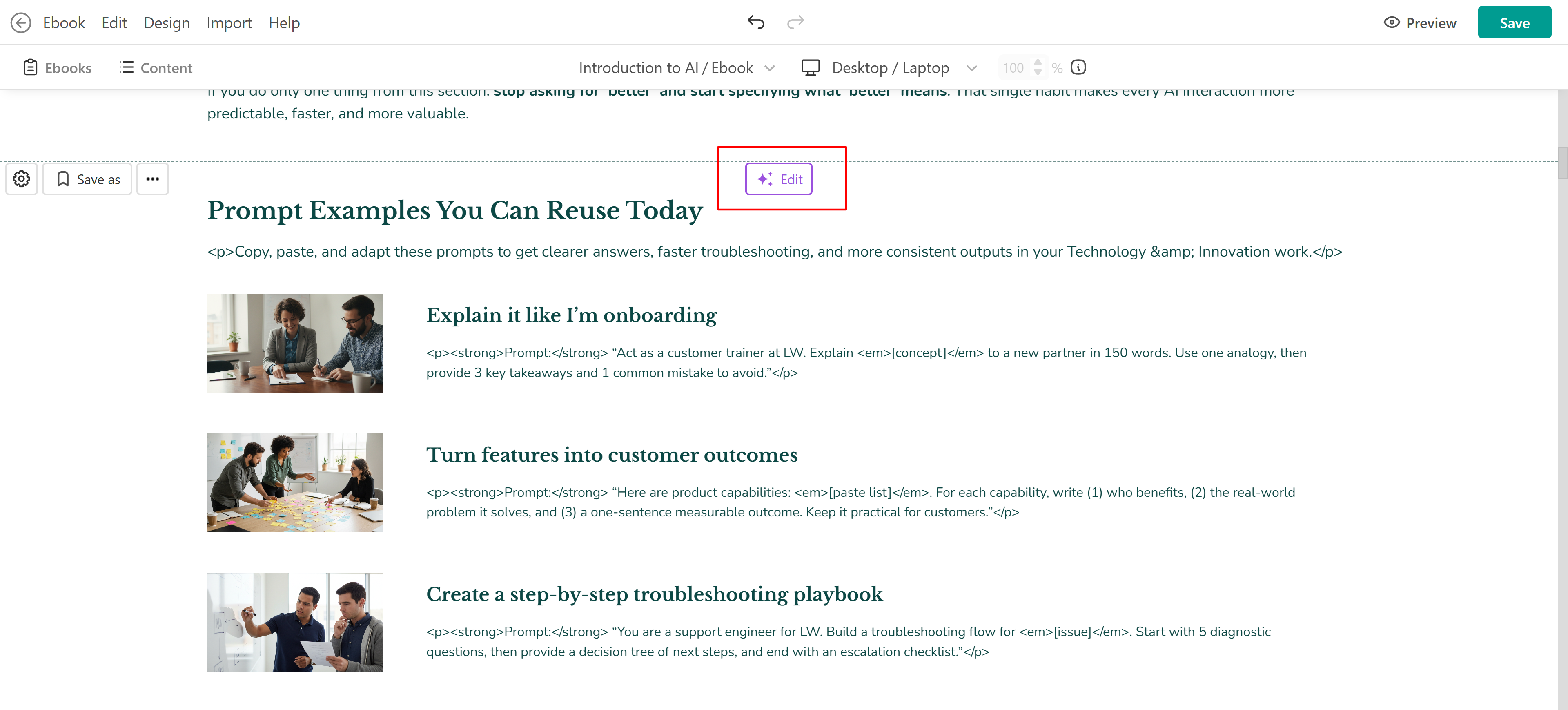Viewport: 1568px width, 710px height.
Task: Click the desktop monitor device icon
Action: tap(810, 67)
